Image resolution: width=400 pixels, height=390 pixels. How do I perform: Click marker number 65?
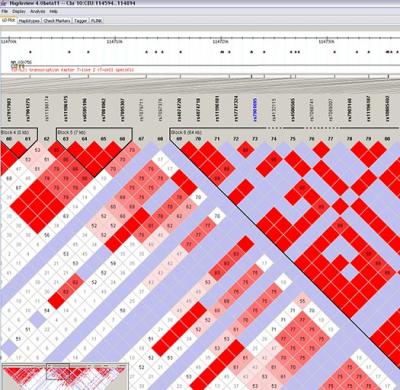pos(103,139)
